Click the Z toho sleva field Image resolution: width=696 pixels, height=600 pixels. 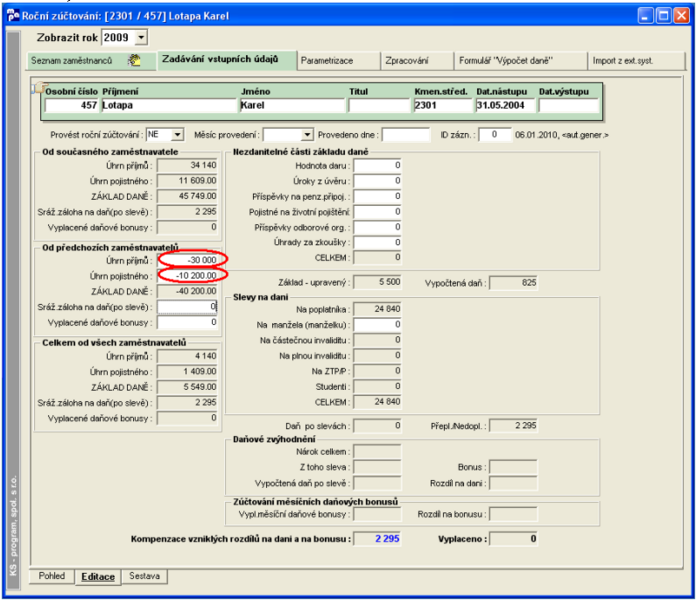pos(377,467)
